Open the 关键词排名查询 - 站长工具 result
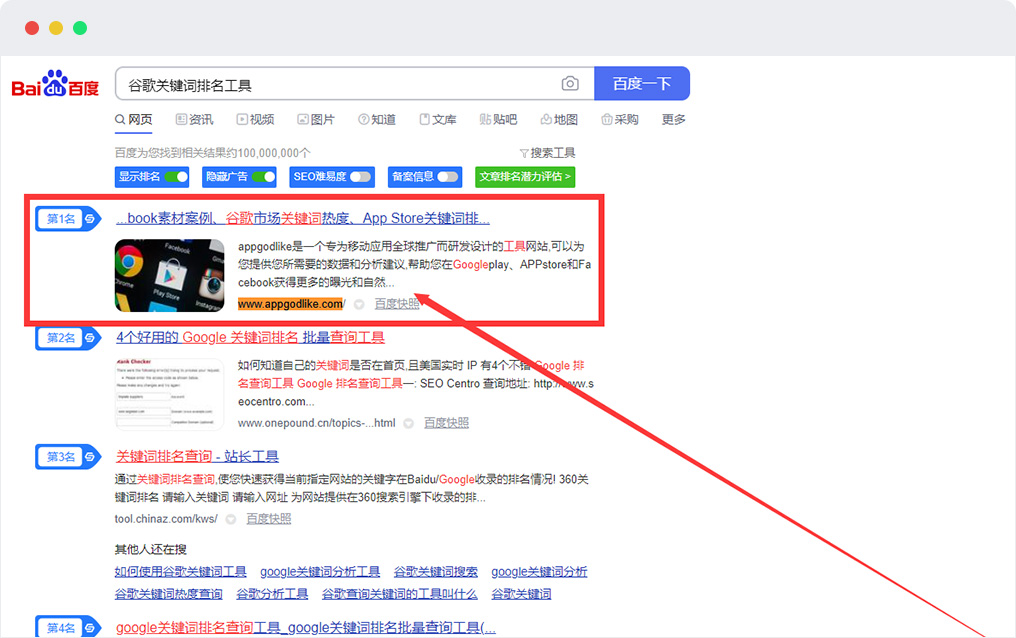 197,457
